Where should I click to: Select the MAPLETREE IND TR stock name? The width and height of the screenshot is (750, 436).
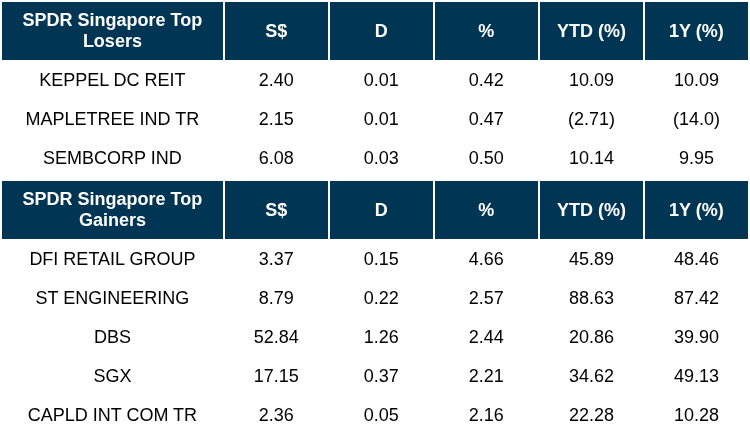(x=112, y=119)
